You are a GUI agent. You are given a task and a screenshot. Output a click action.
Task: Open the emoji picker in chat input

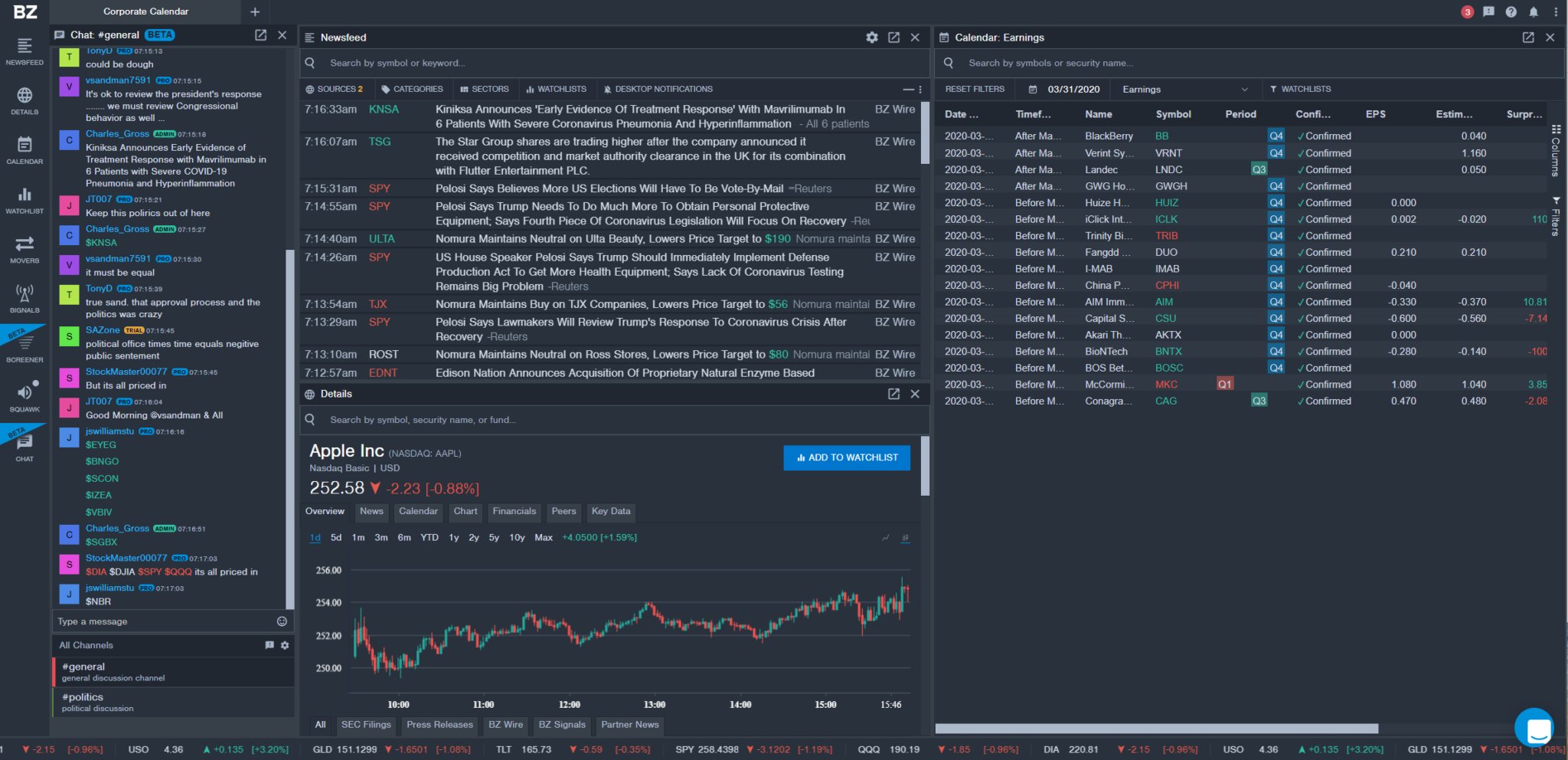(x=281, y=621)
